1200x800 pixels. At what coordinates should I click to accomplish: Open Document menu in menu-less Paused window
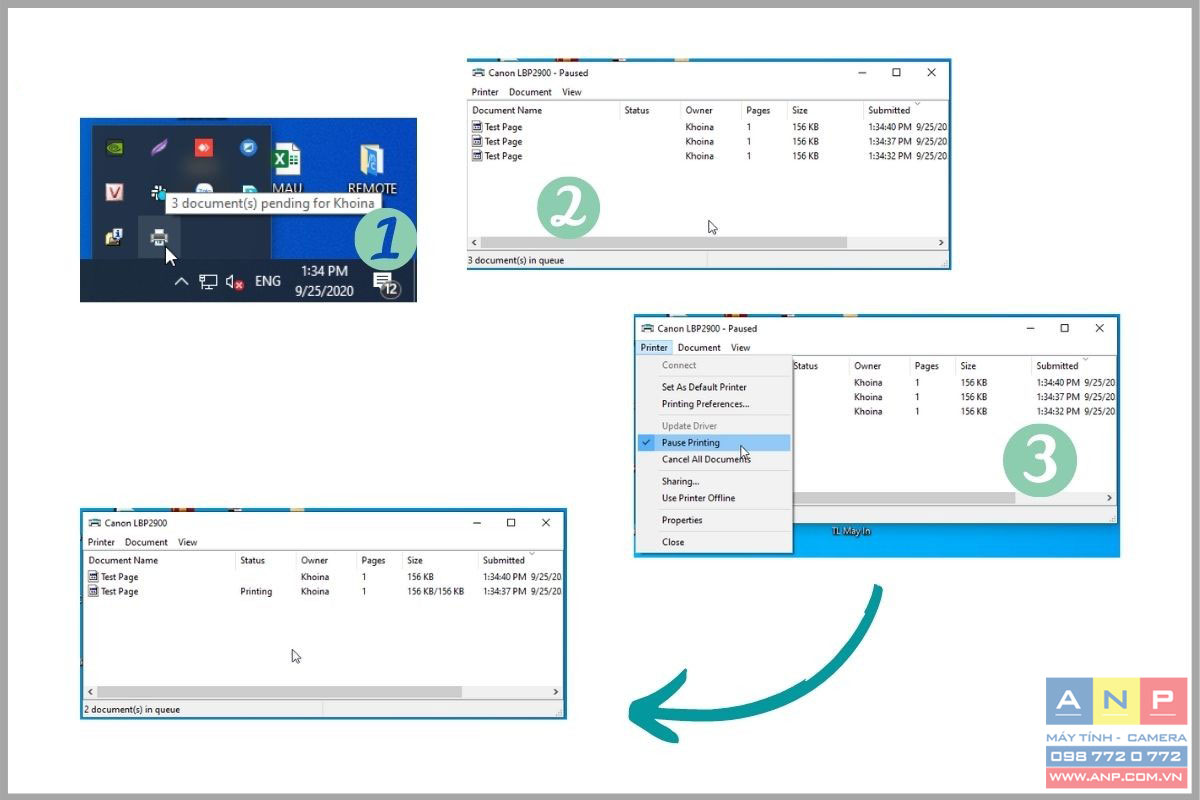(530, 92)
